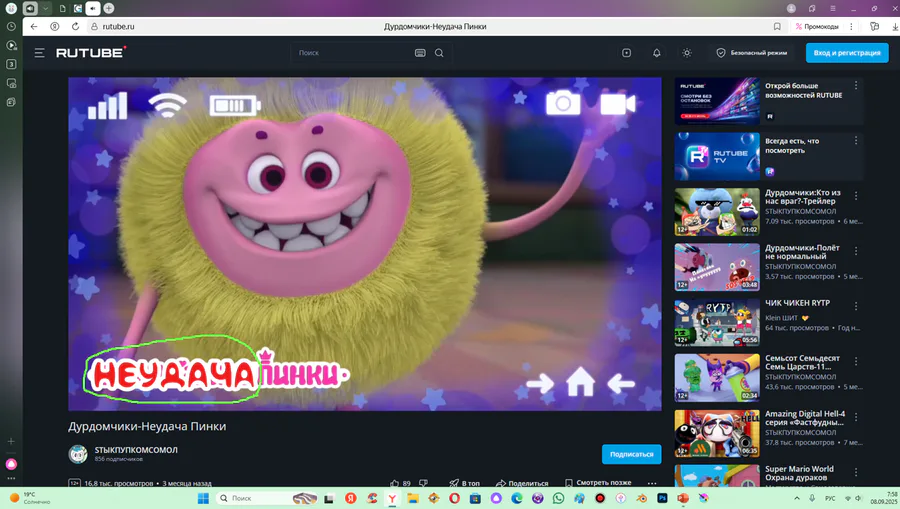Viewport: 900px width, 509px height.
Task: Open the Промокоды extension button
Action: [x=817, y=26]
